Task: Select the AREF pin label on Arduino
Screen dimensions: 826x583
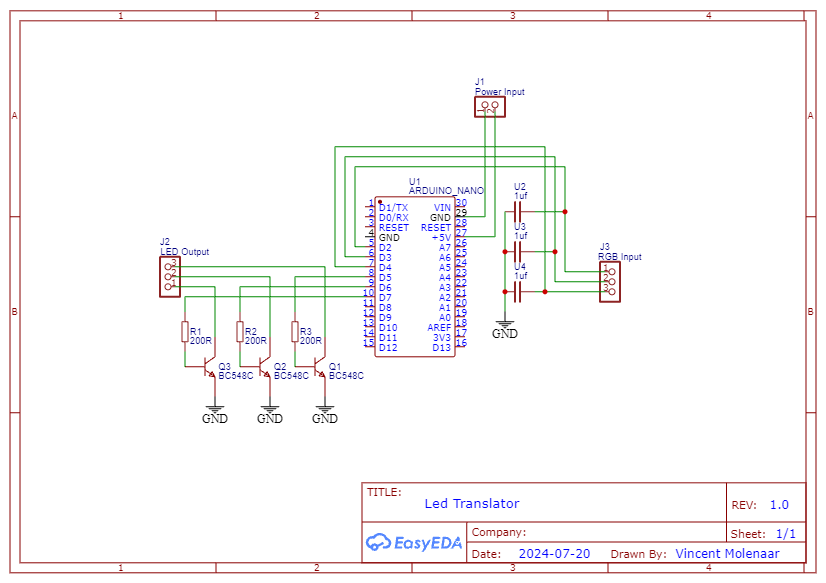Action: pyautogui.click(x=439, y=327)
